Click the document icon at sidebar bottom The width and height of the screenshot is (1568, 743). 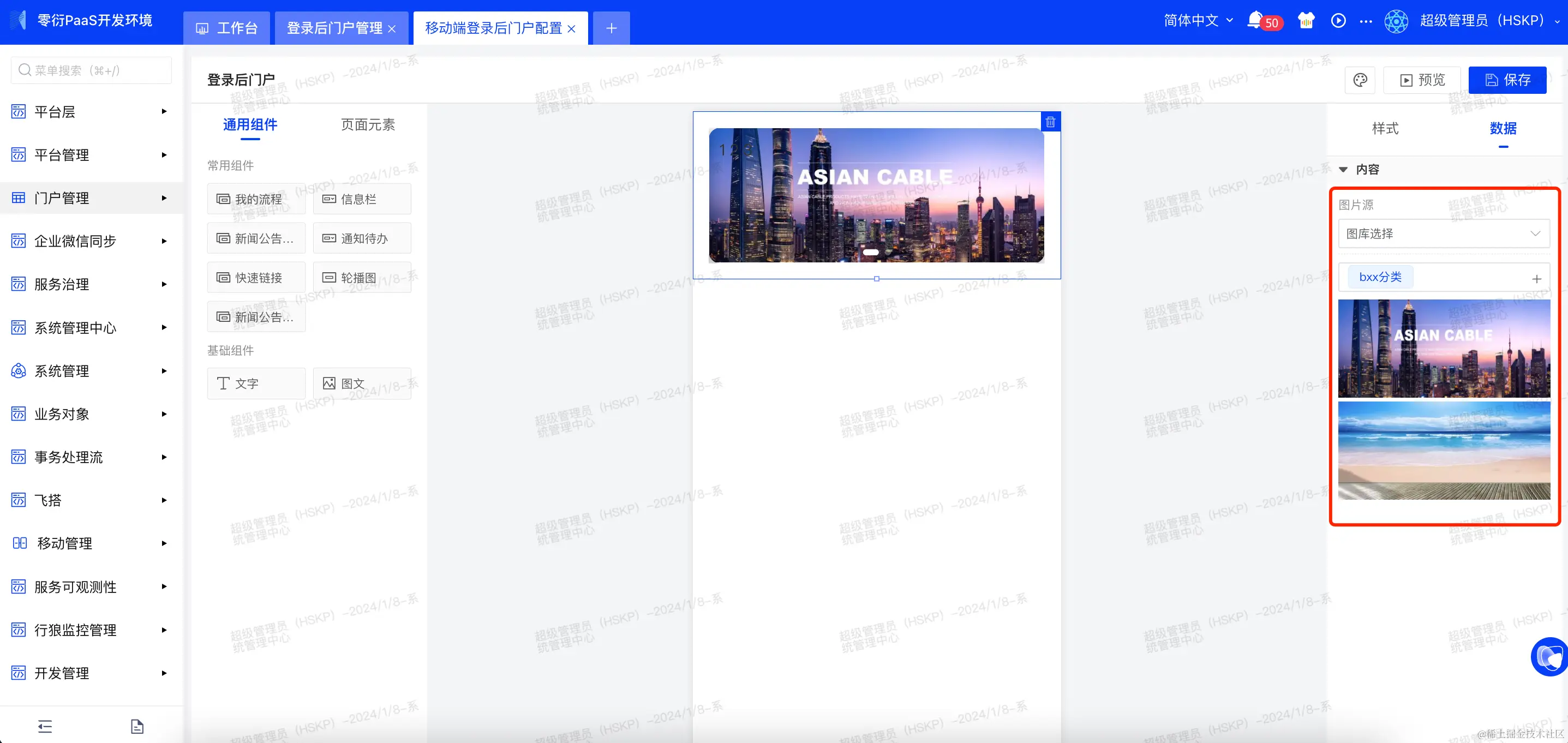pyautogui.click(x=137, y=726)
